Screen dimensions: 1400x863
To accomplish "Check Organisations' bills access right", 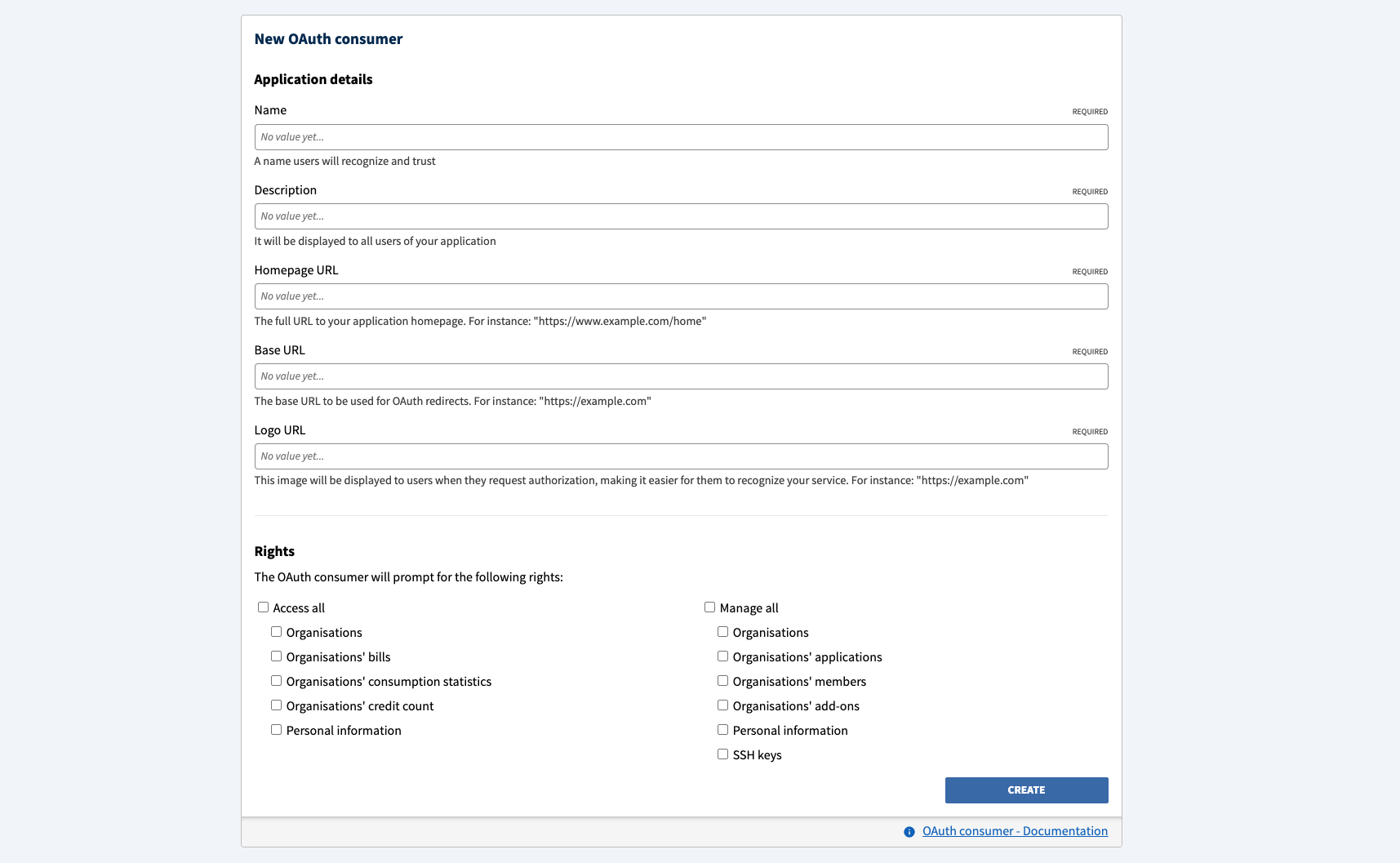I will [276, 656].
